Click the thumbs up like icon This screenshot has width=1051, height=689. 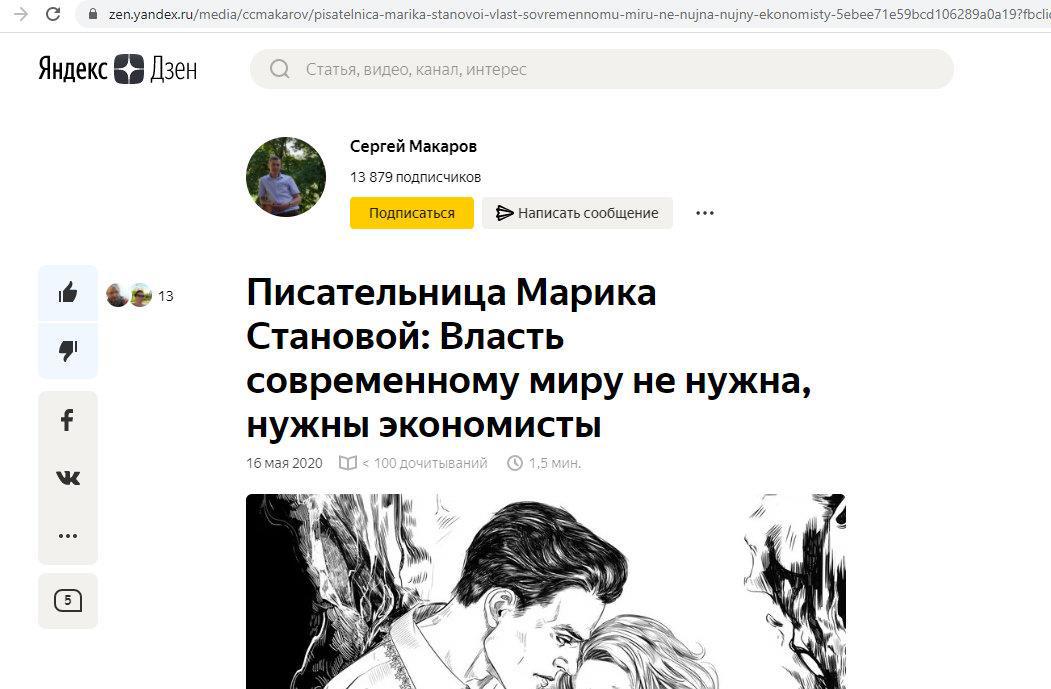(68, 293)
